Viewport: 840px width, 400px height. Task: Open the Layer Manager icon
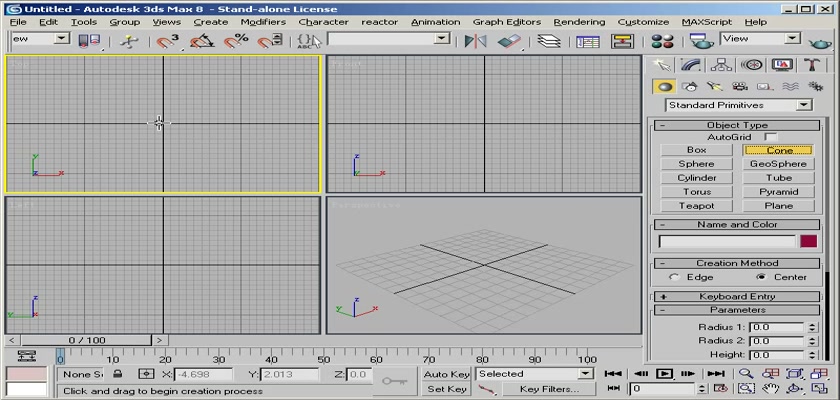coord(549,41)
